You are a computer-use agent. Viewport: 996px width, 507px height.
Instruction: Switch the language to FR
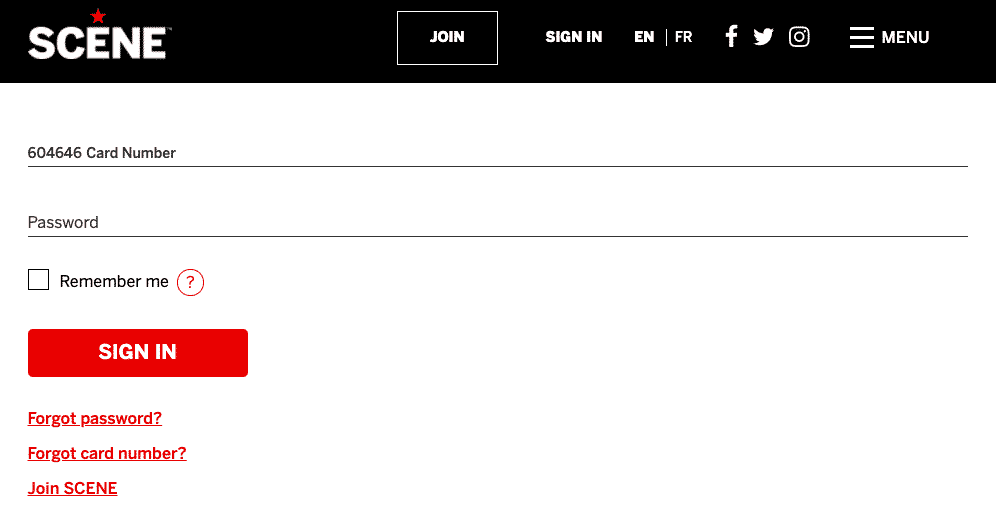(683, 37)
